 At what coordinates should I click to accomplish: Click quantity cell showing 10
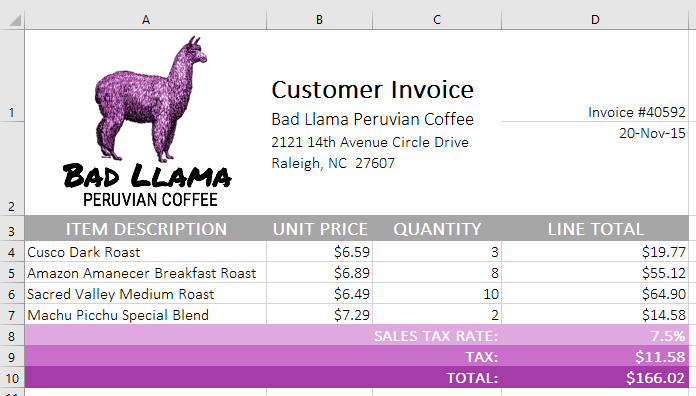(437, 293)
